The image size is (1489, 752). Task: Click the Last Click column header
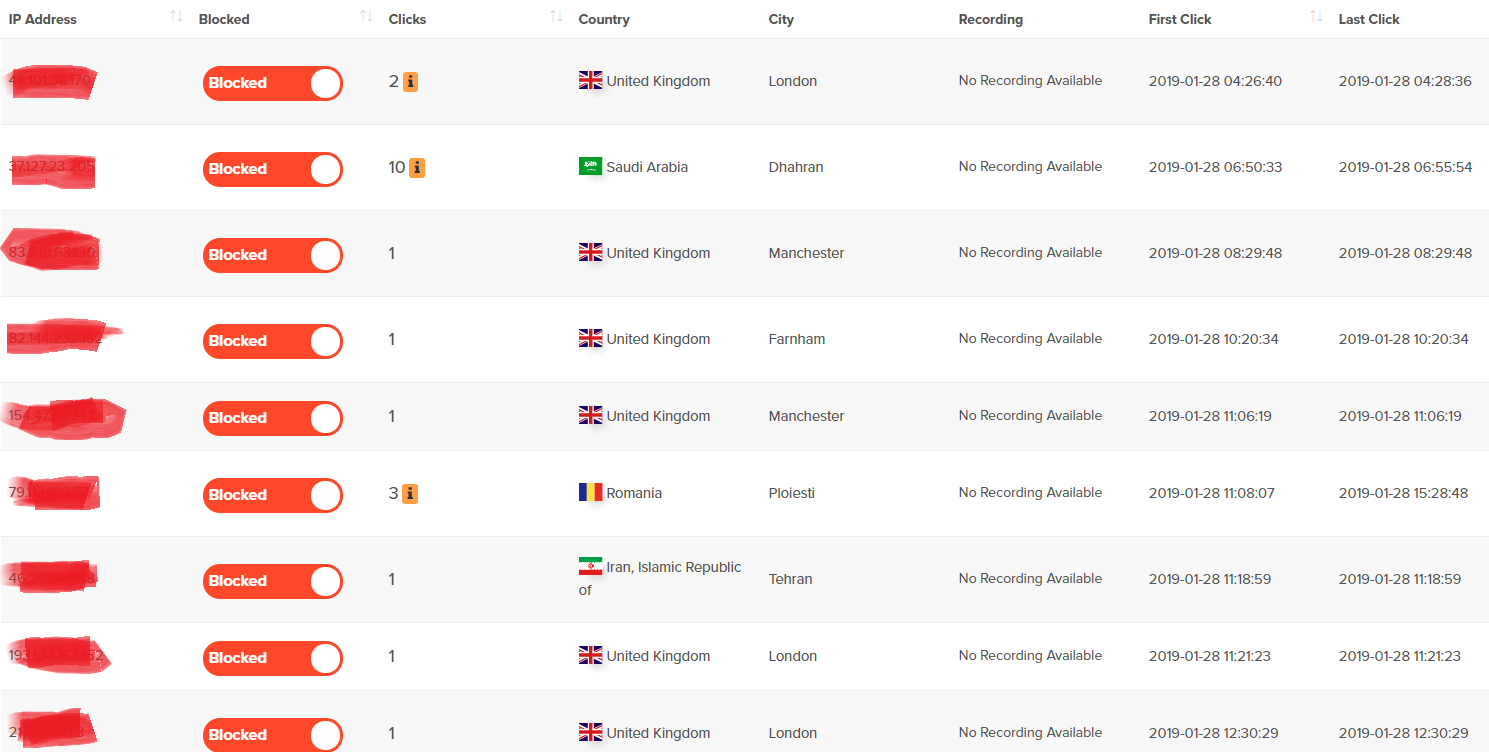pyautogui.click(x=1369, y=19)
